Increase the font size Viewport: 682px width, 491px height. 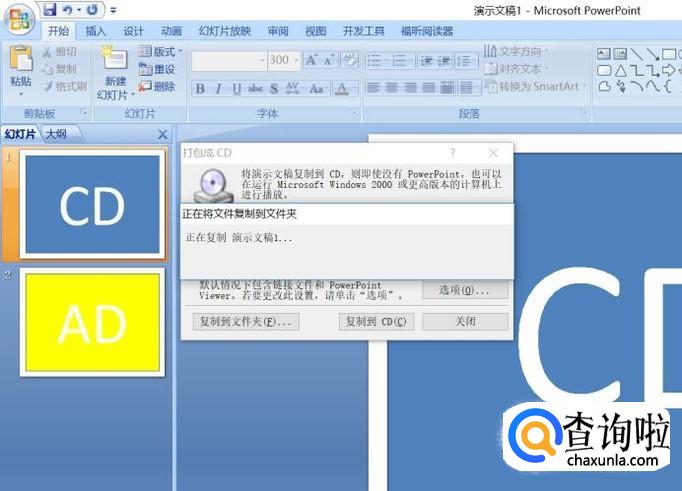(311, 60)
